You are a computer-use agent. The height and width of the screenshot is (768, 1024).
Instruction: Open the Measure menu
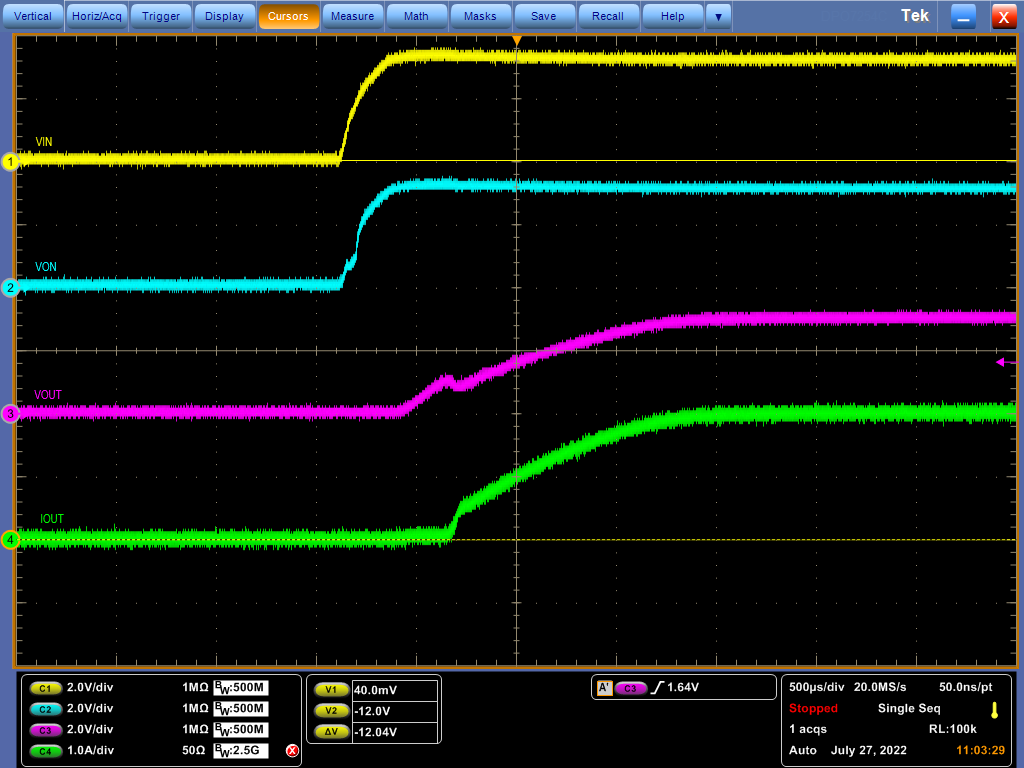(x=352, y=16)
